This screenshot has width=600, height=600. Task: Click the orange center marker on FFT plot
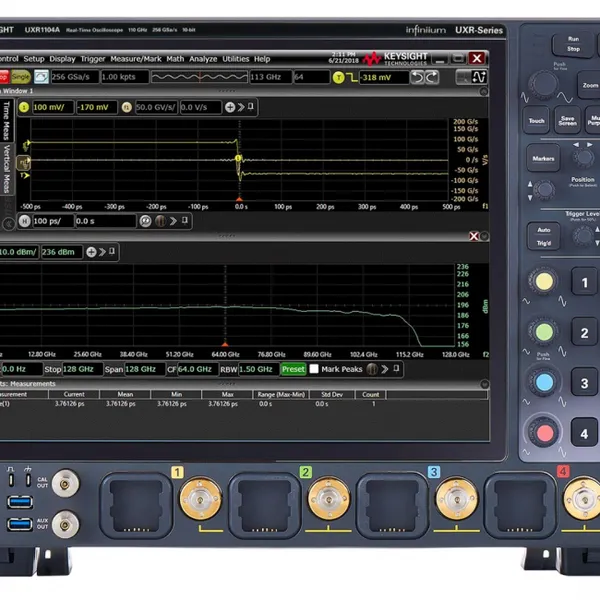[x=225, y=345]
